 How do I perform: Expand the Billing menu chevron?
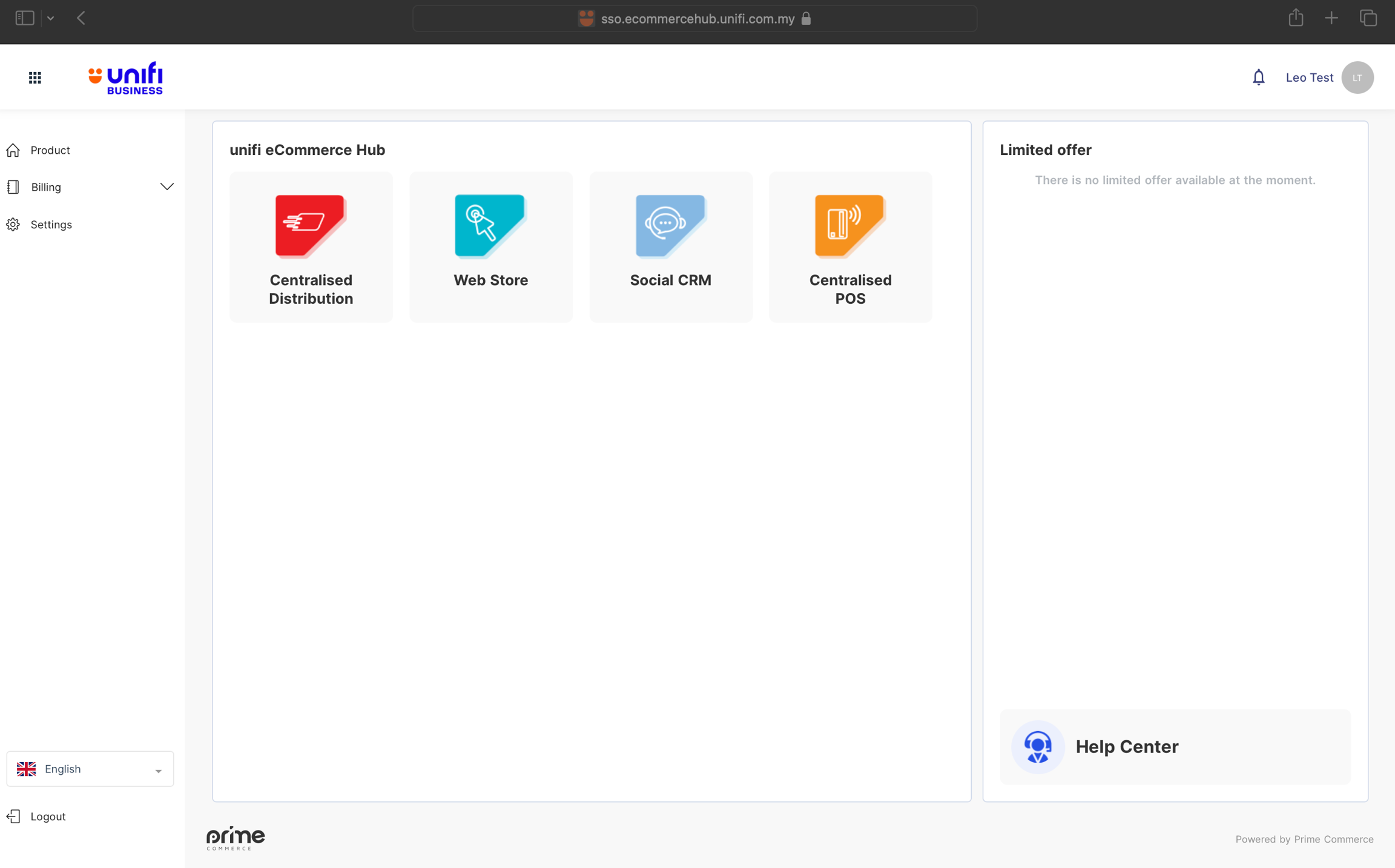tap(167, 187)
